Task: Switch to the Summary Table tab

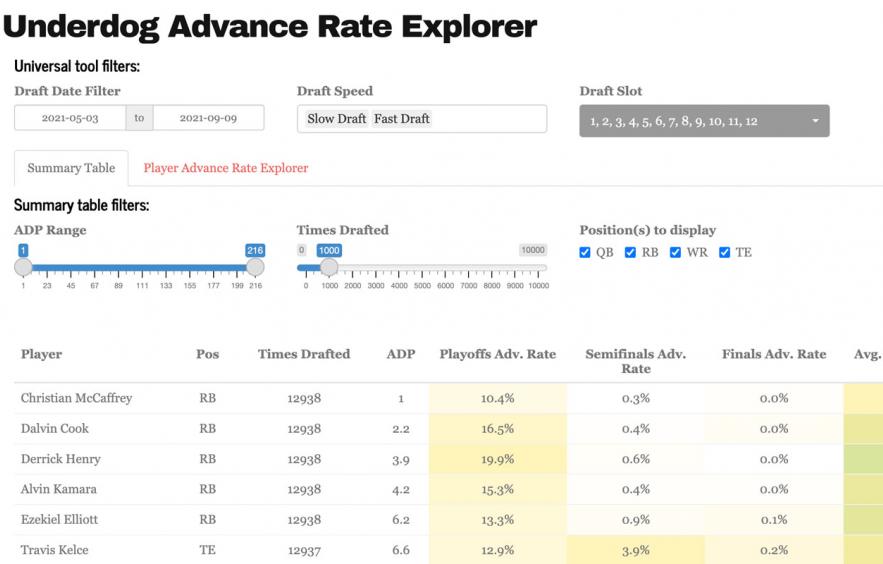Action: tap(71, 168)
